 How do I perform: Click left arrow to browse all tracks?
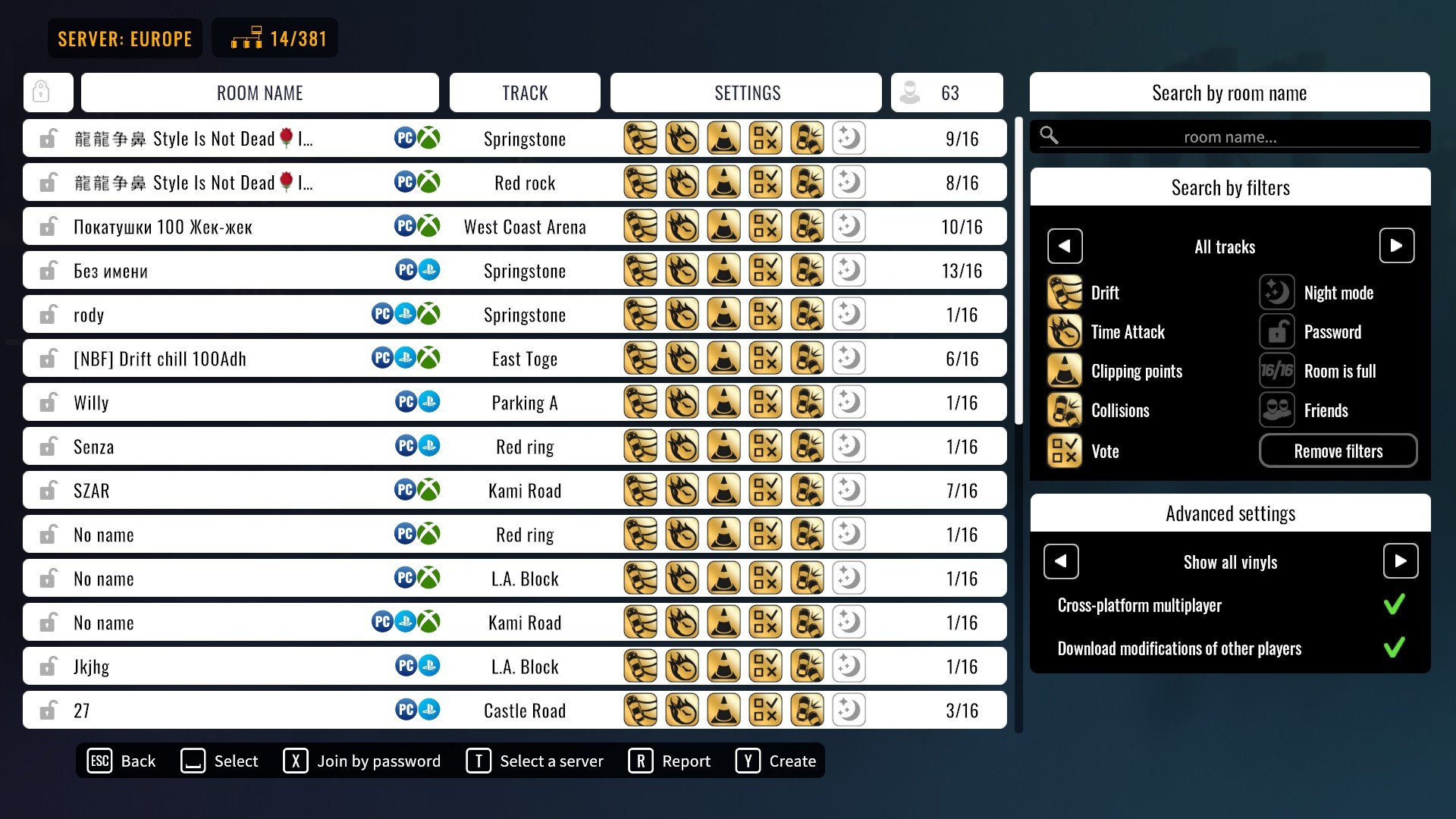pos(1065,246)
